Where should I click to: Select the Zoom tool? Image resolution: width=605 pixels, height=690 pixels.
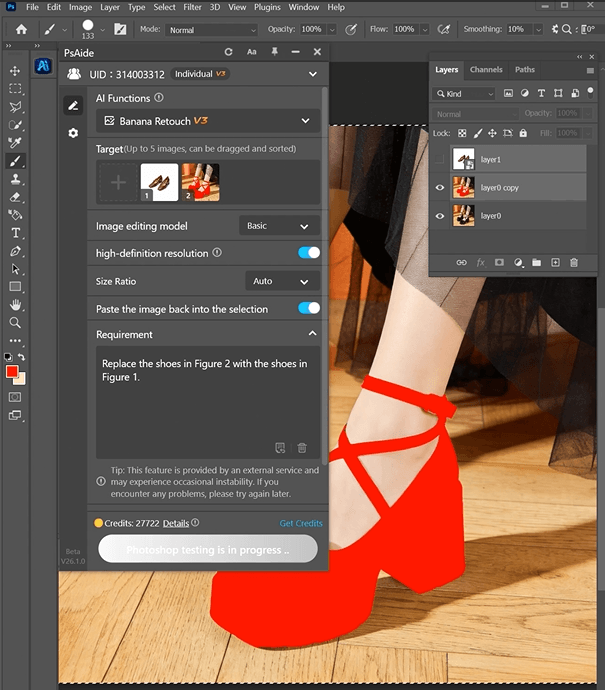(x=15, y=323)
